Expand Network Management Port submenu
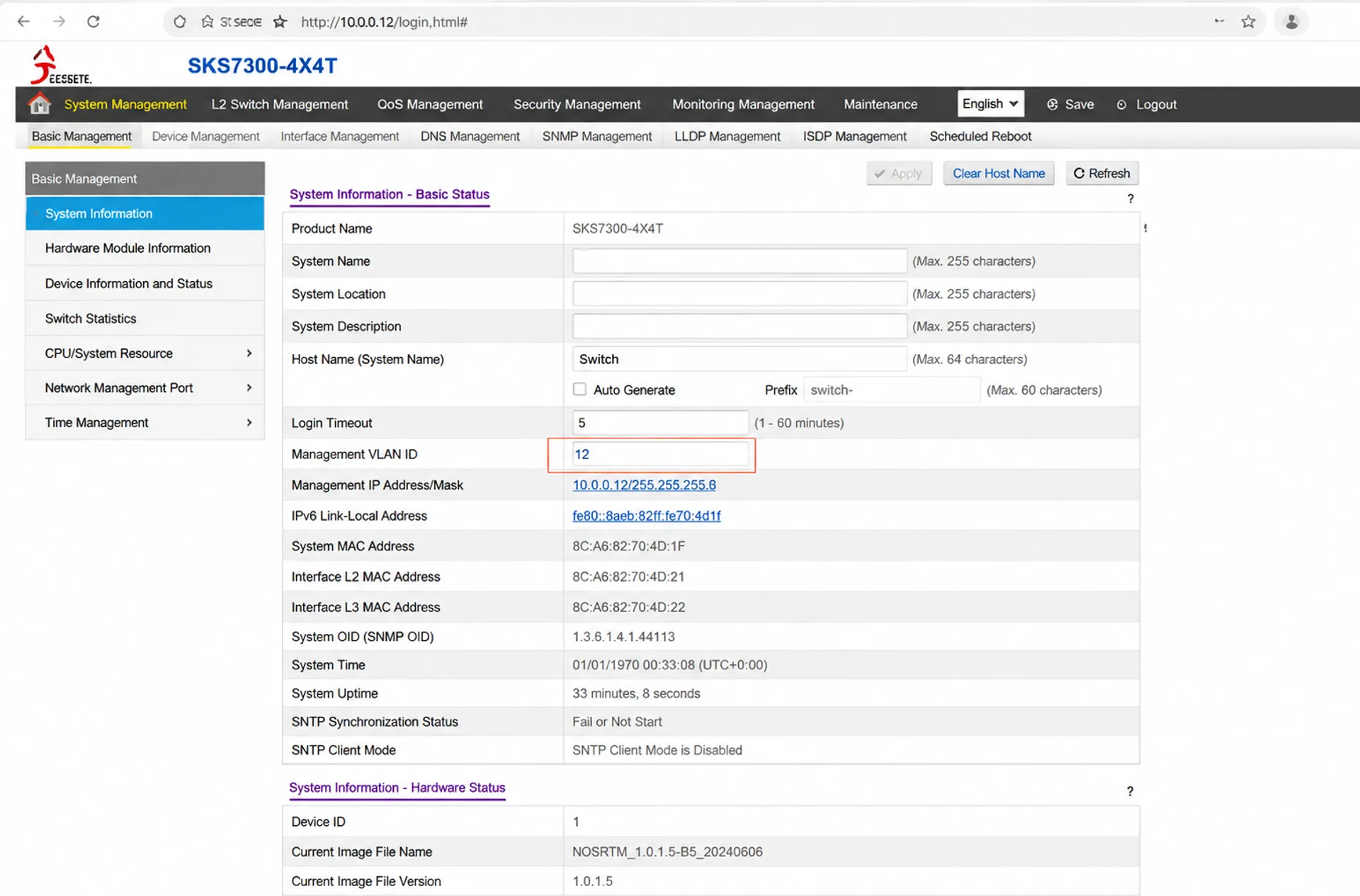Image resolution: width=1360 pixels, height=896 pixels. click(249, 388)
